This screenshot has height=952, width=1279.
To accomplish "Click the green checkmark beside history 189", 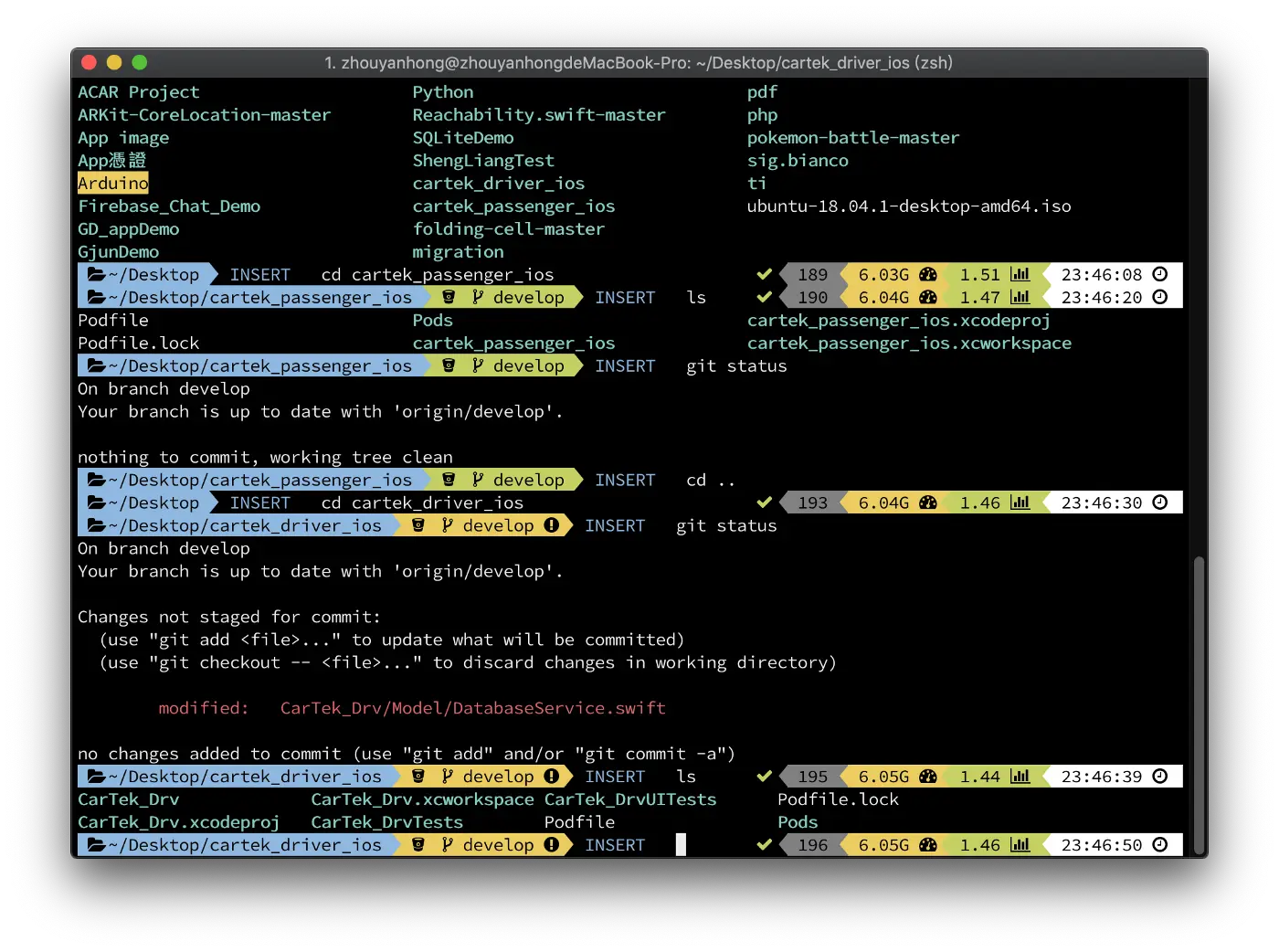I will [765, 274].
